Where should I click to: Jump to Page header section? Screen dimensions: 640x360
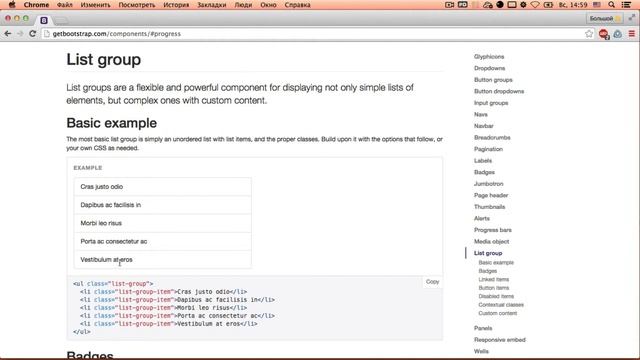coord(491,196)
